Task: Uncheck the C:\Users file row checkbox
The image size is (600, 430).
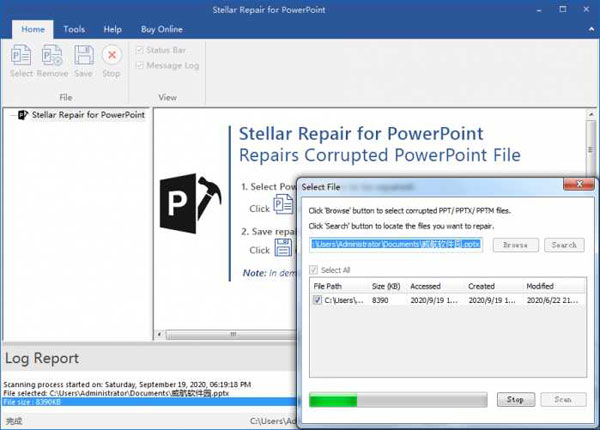Action: [318, 299]
